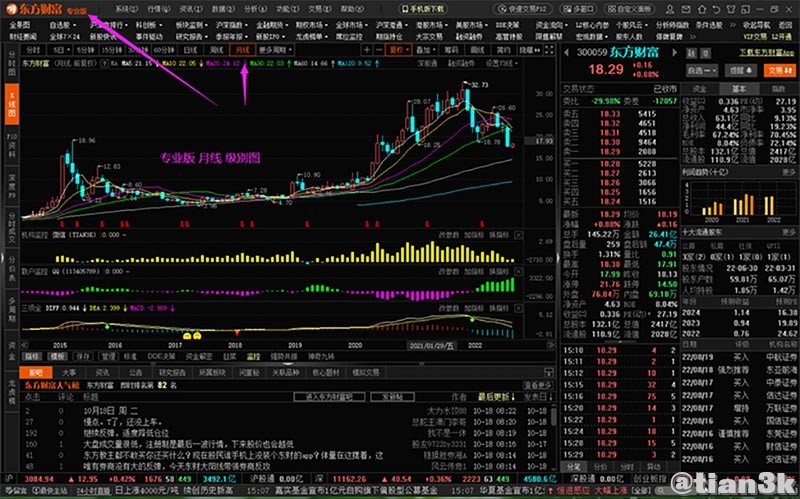
Task: Click the orange 交易 button
Action: 780,71
